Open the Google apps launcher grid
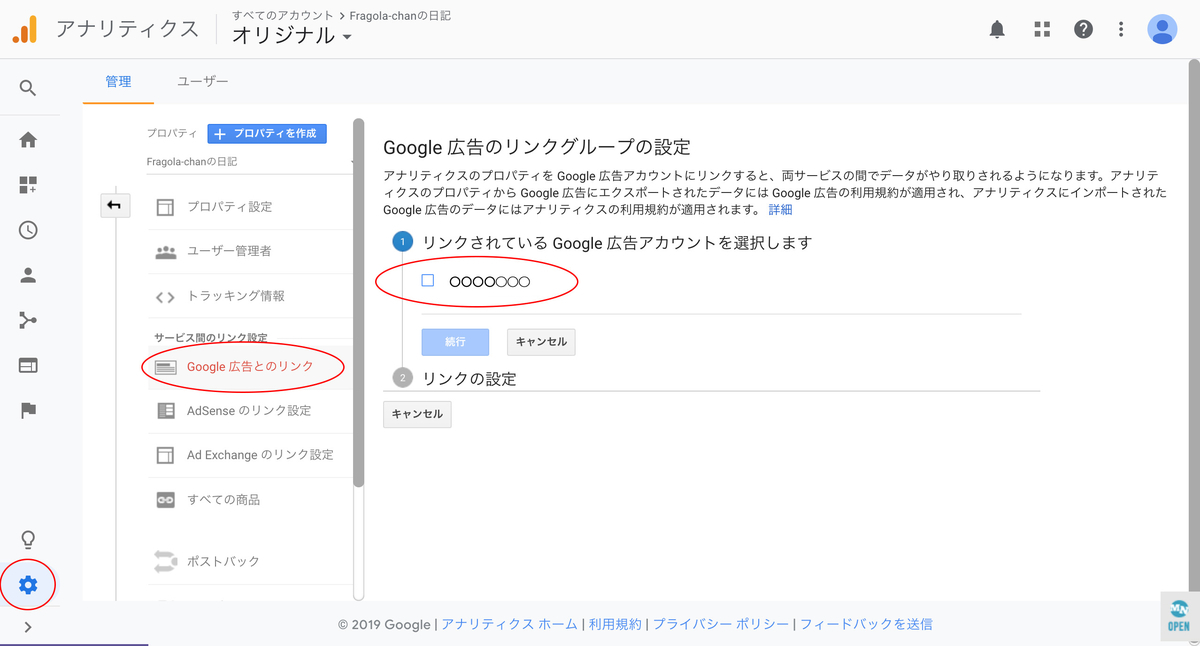The width and height of the screenshot is (1200, 646). click(1041, 28)
